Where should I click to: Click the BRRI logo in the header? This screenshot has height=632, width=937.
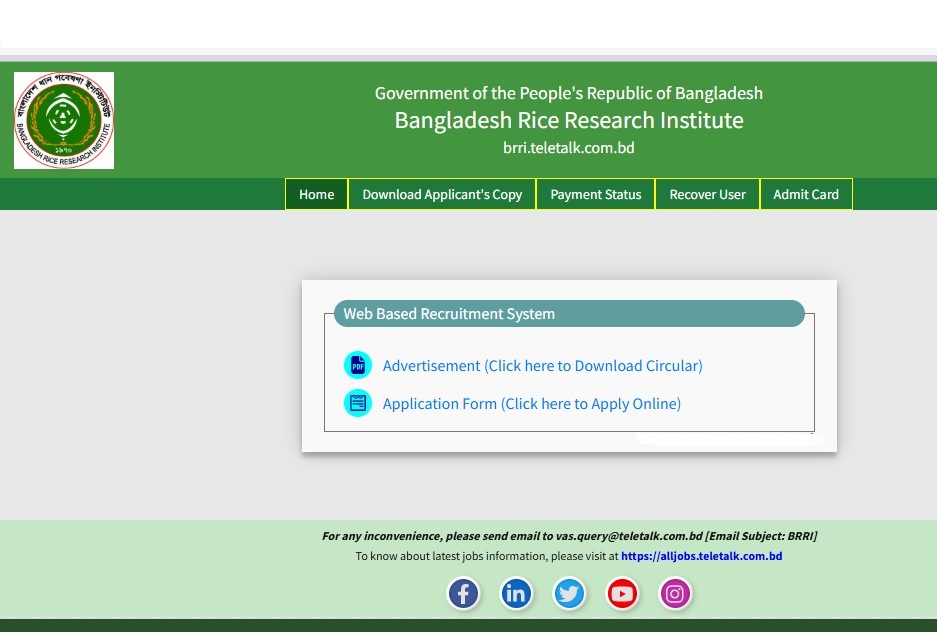64,120
